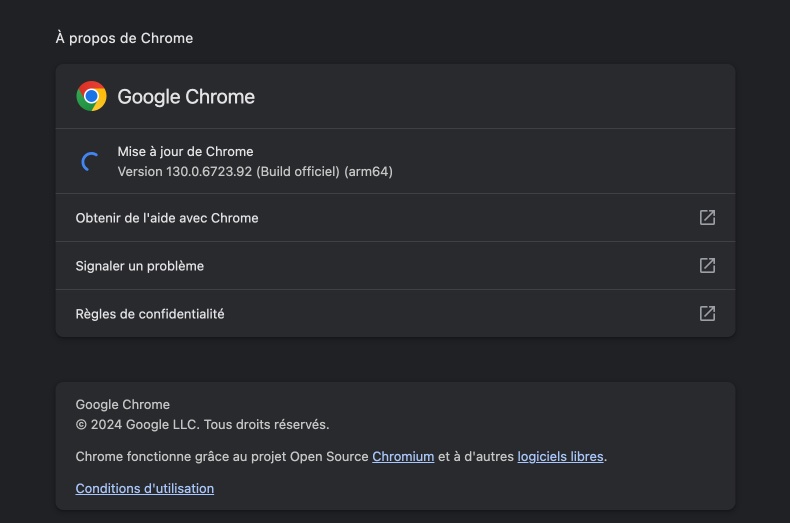790x523 pixels.
Task: Click the Google Chrome logo icon
Action: [91, 96]
